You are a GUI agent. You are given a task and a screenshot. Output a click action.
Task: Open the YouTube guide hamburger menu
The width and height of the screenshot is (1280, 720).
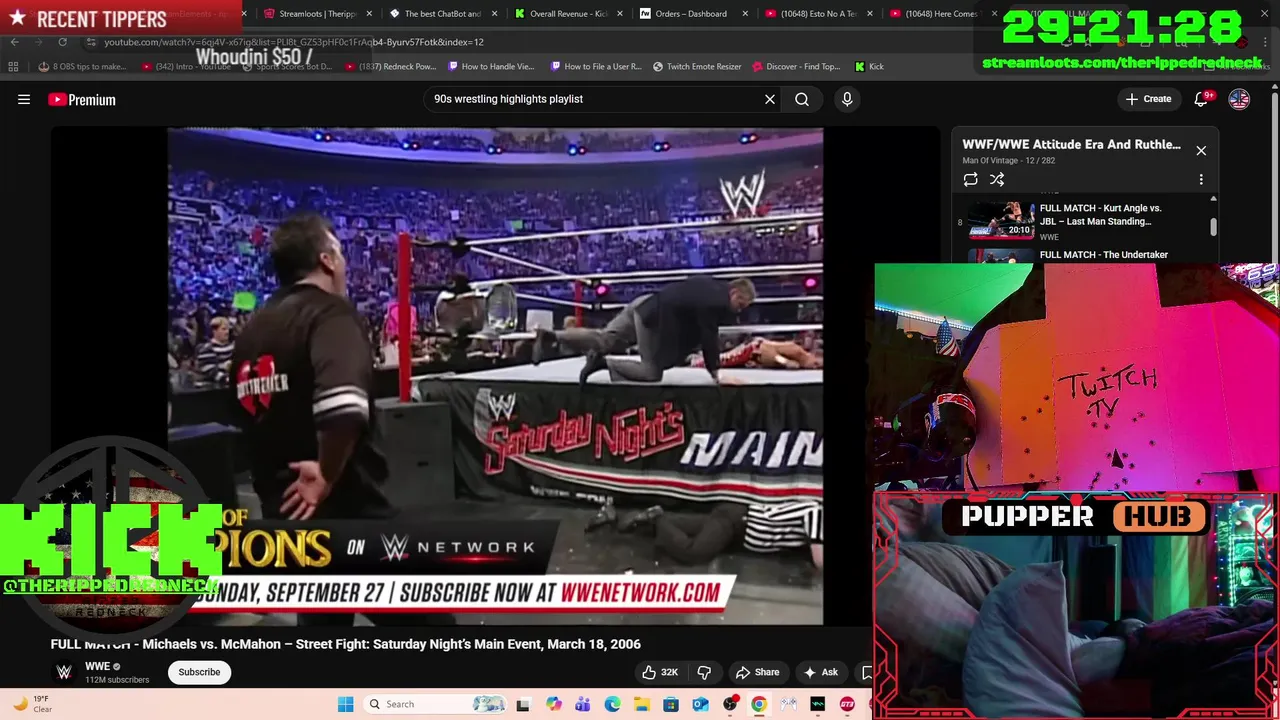24,99
